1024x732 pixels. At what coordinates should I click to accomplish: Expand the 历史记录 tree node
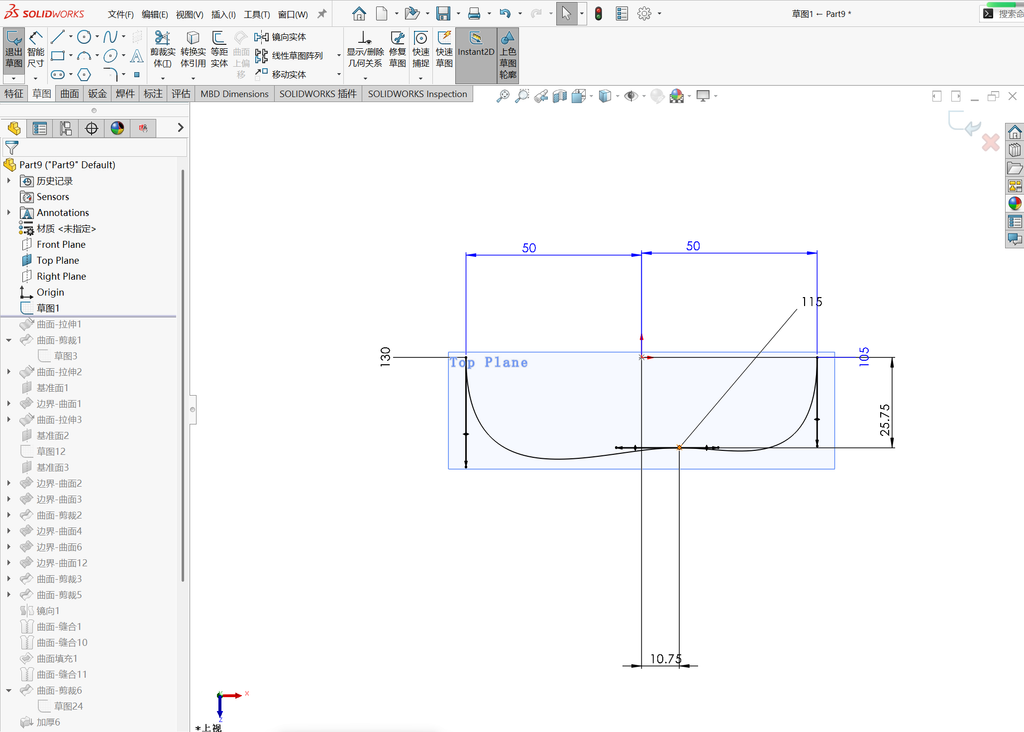(8, 180)
